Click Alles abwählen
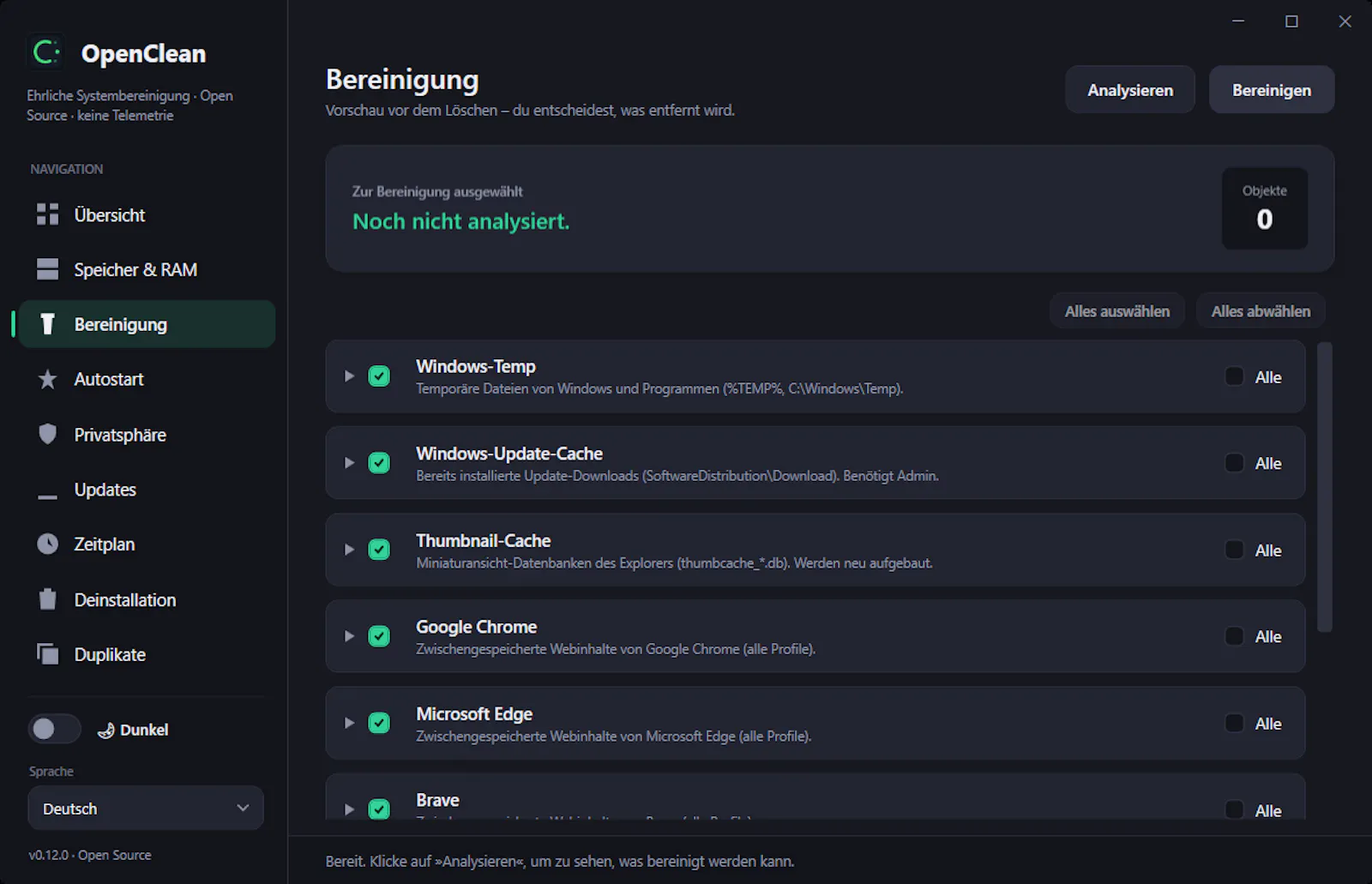Image resolution: width=1372 pixels, height=884 pixels. (x=1261, y=311)
